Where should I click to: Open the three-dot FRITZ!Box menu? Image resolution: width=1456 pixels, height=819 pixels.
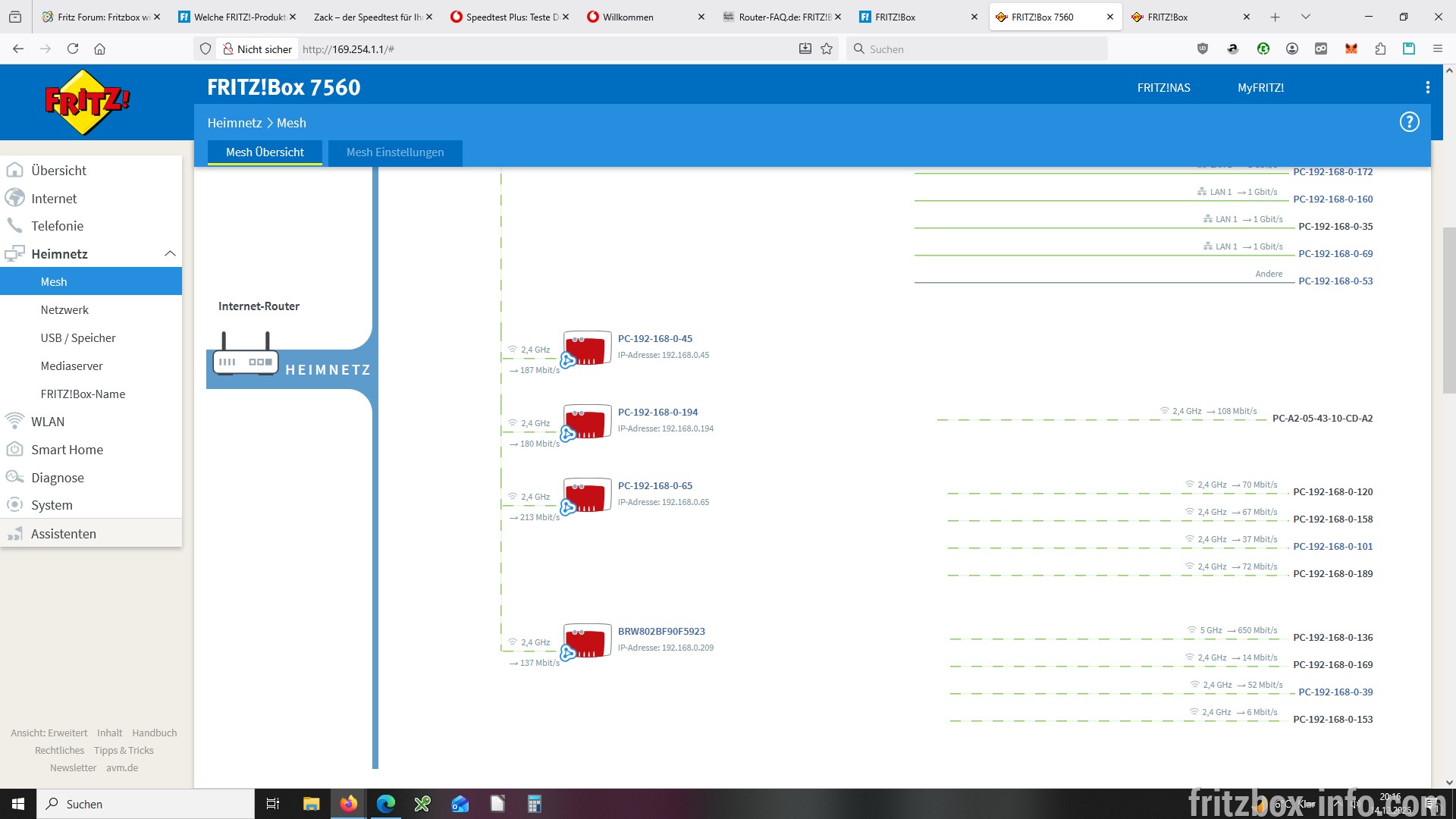(1427, 87)
